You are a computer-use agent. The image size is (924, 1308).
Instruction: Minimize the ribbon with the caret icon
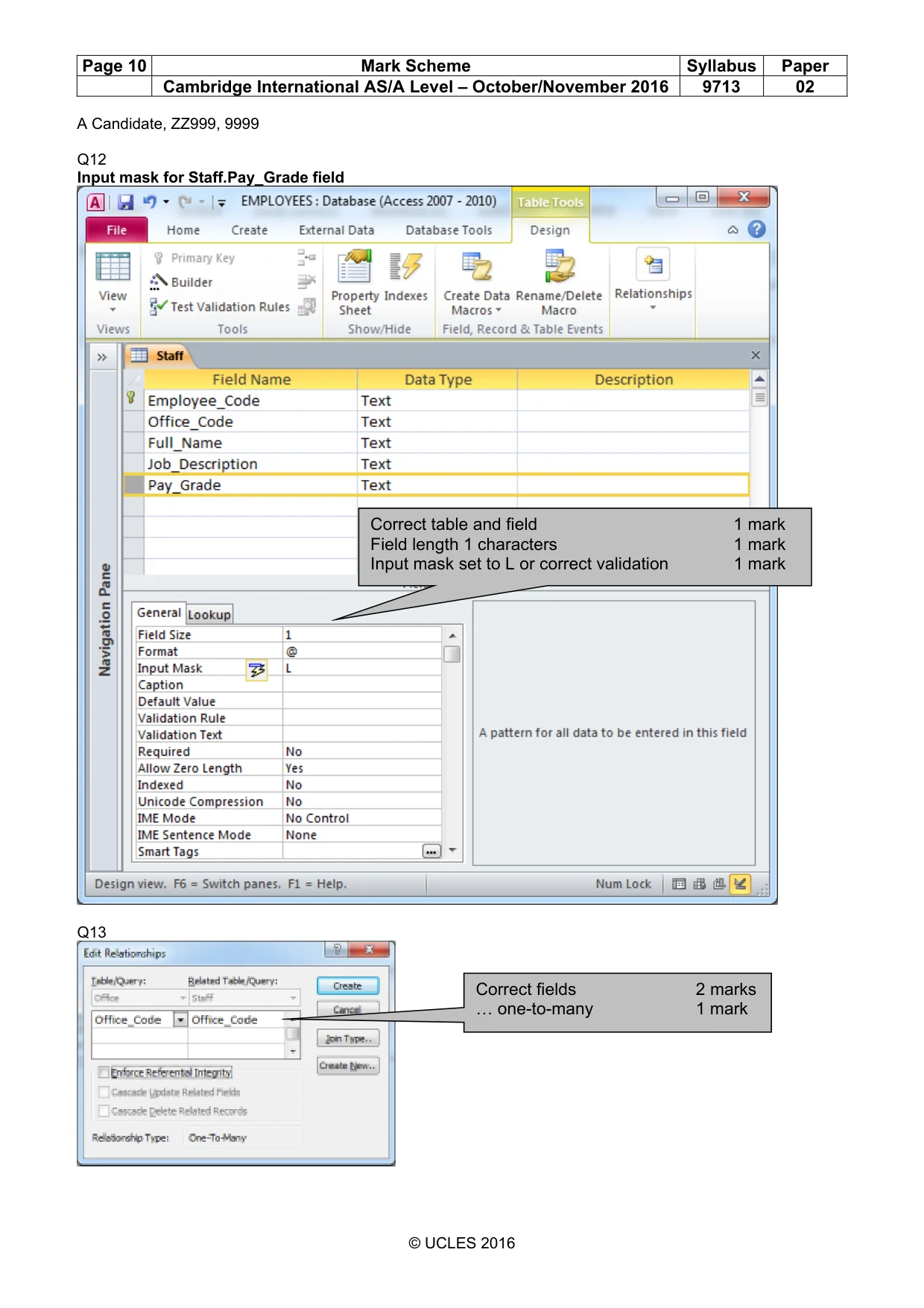click(x=733, y=230)
